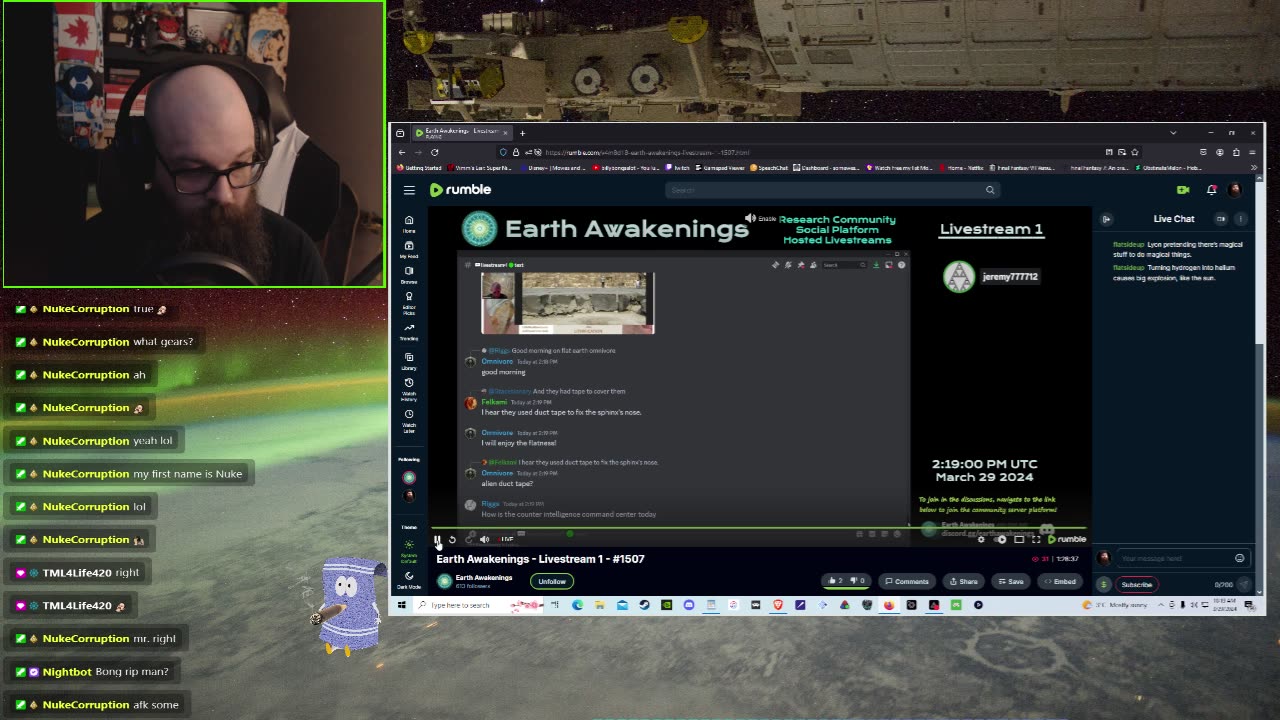1280x720 pixels.
Task: Click the Unfollow button
Action: [552, 581]
